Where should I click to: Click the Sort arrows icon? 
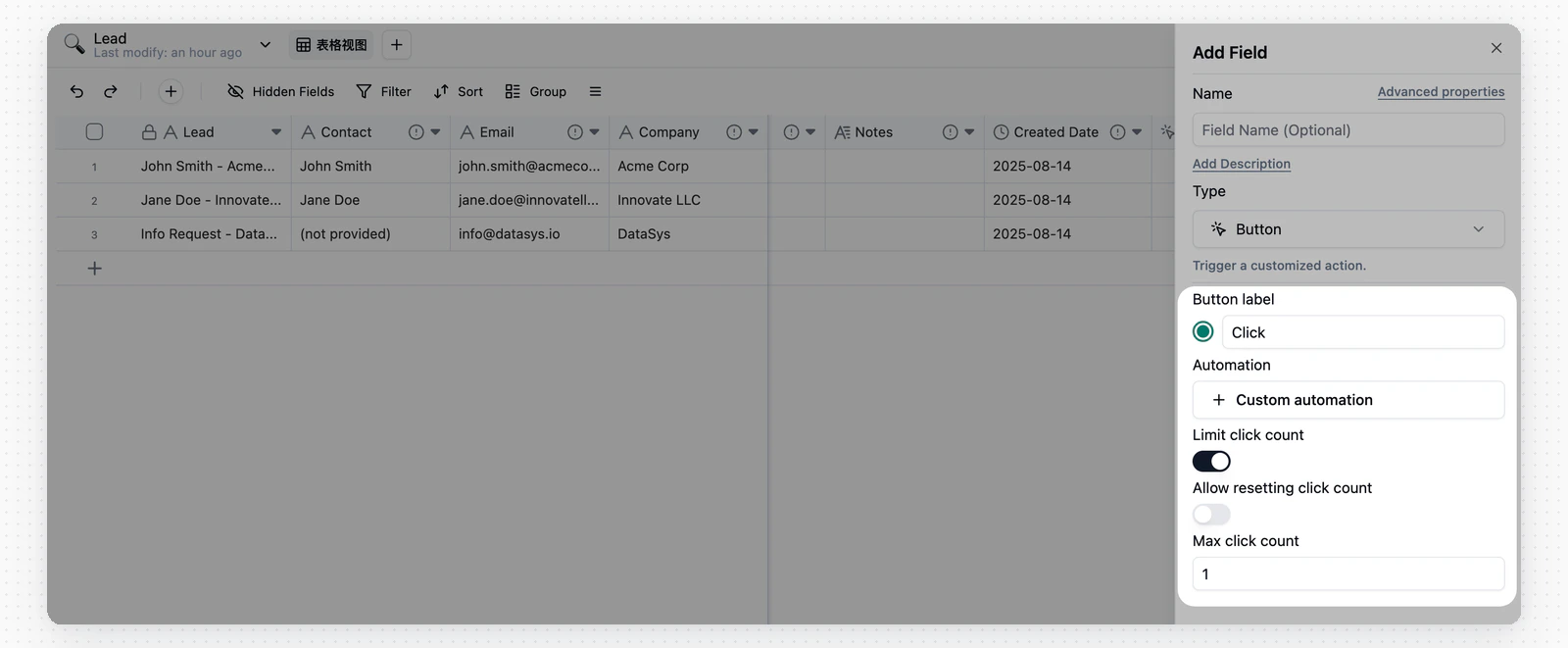click(441, 91)
